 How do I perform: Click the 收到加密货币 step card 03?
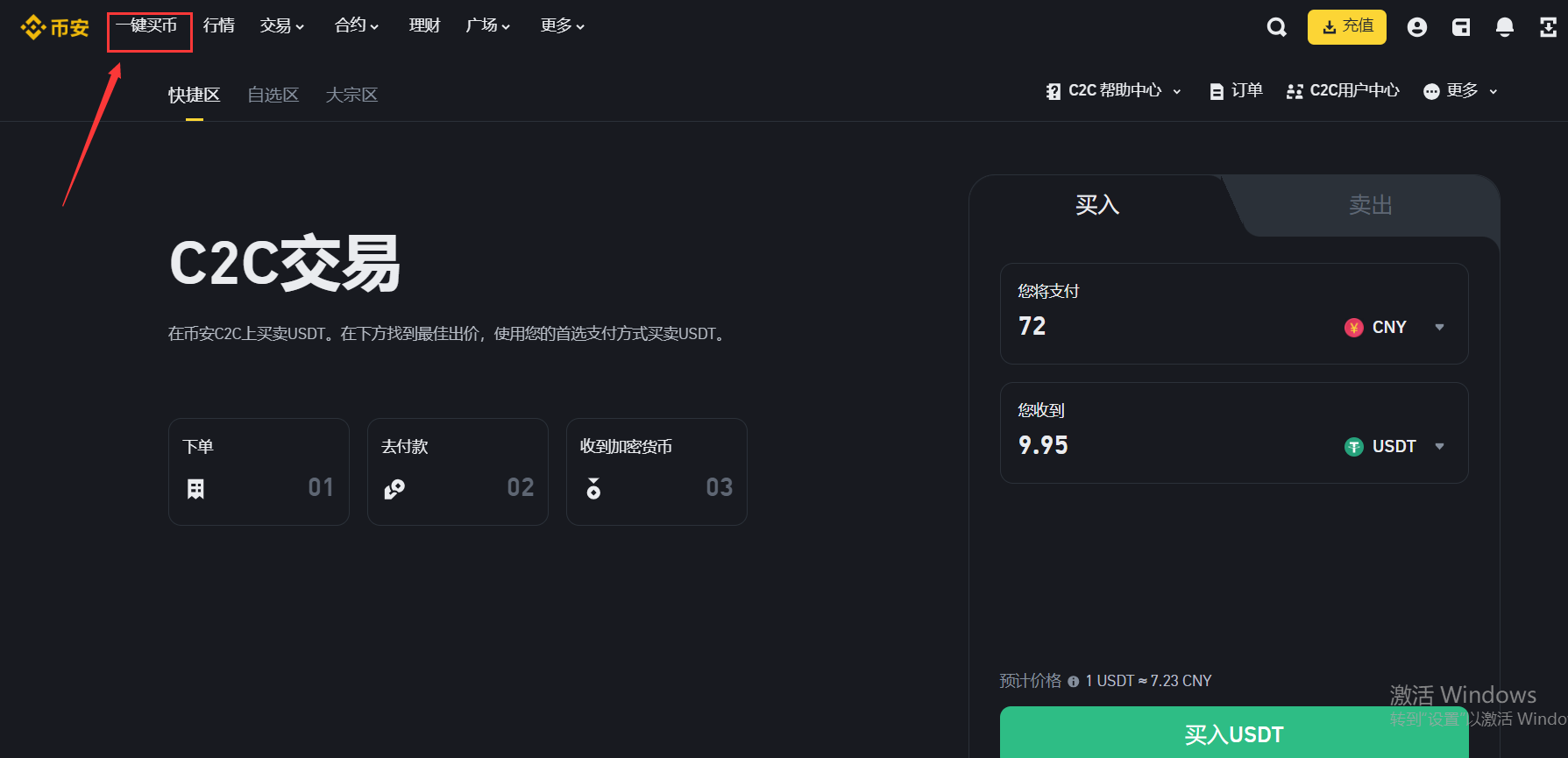pos(656,472)
